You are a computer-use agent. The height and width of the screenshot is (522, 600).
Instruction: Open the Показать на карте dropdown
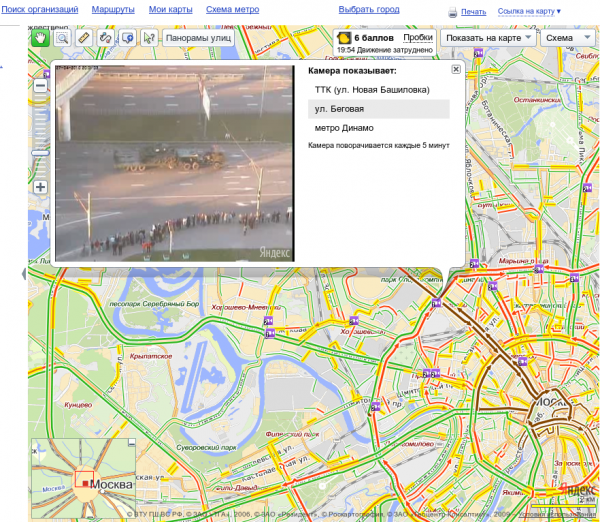[x=489, y=38]
